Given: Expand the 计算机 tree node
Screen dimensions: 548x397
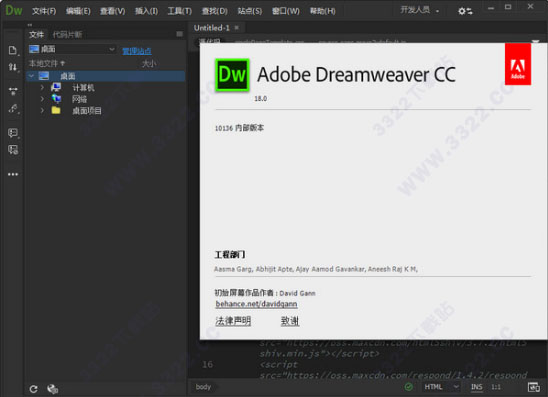Looking at the screenshot, I should [42, 87].
